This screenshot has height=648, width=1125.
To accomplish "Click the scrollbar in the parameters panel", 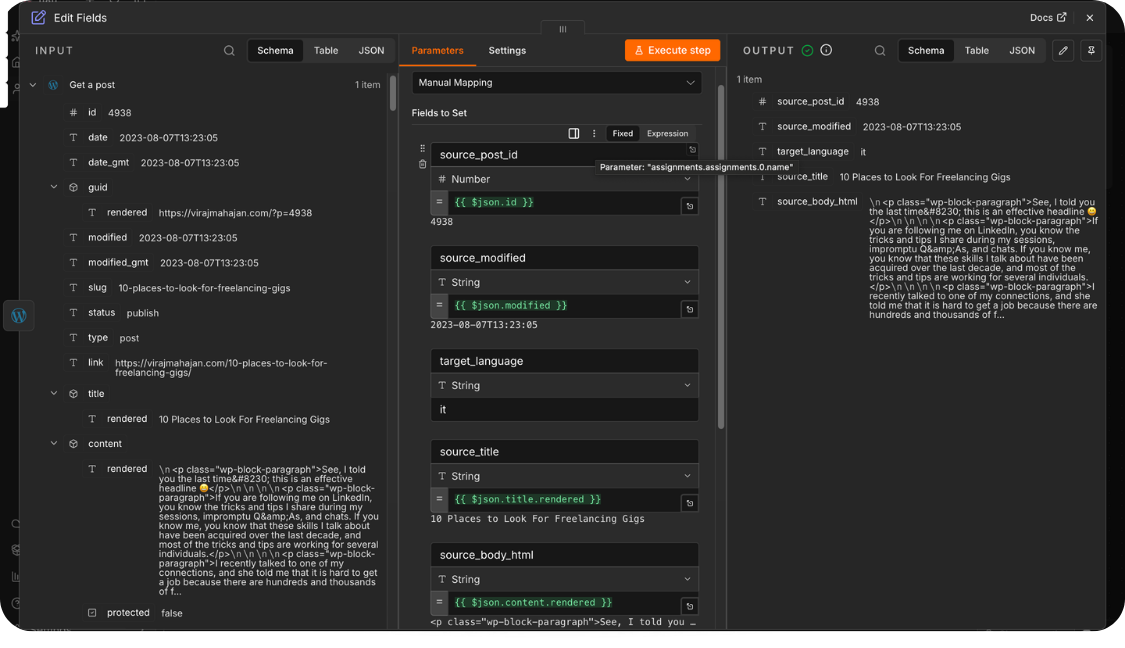I will pos(720,258).
